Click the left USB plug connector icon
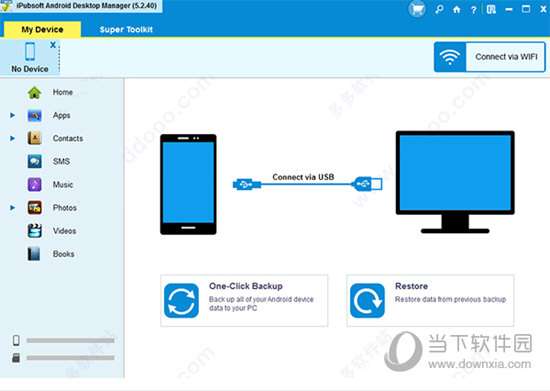Image resolution: width=550 pixels, height=391 pixels. pos(247,184)
